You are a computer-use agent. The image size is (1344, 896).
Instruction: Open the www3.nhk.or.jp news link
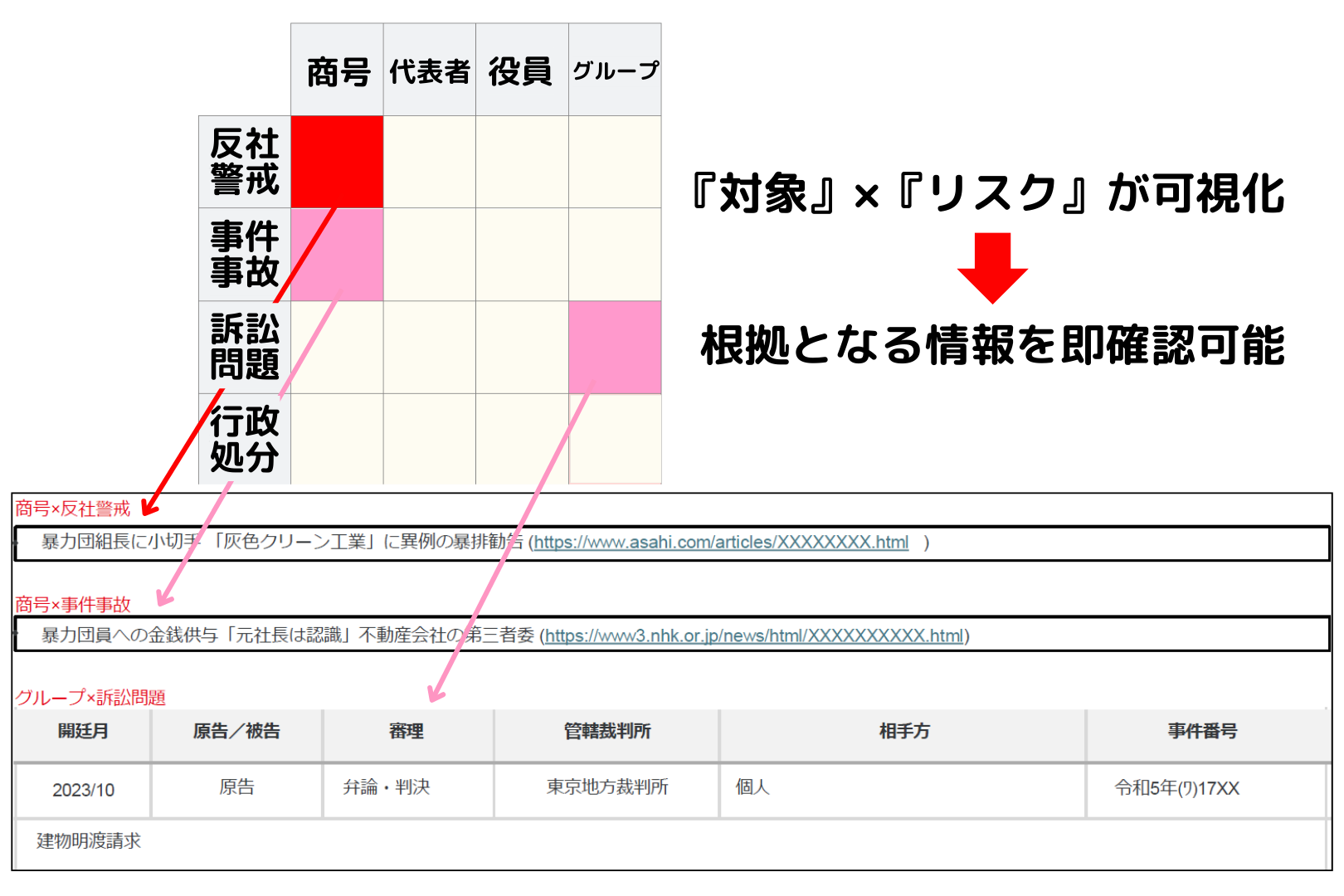(754, 636)
